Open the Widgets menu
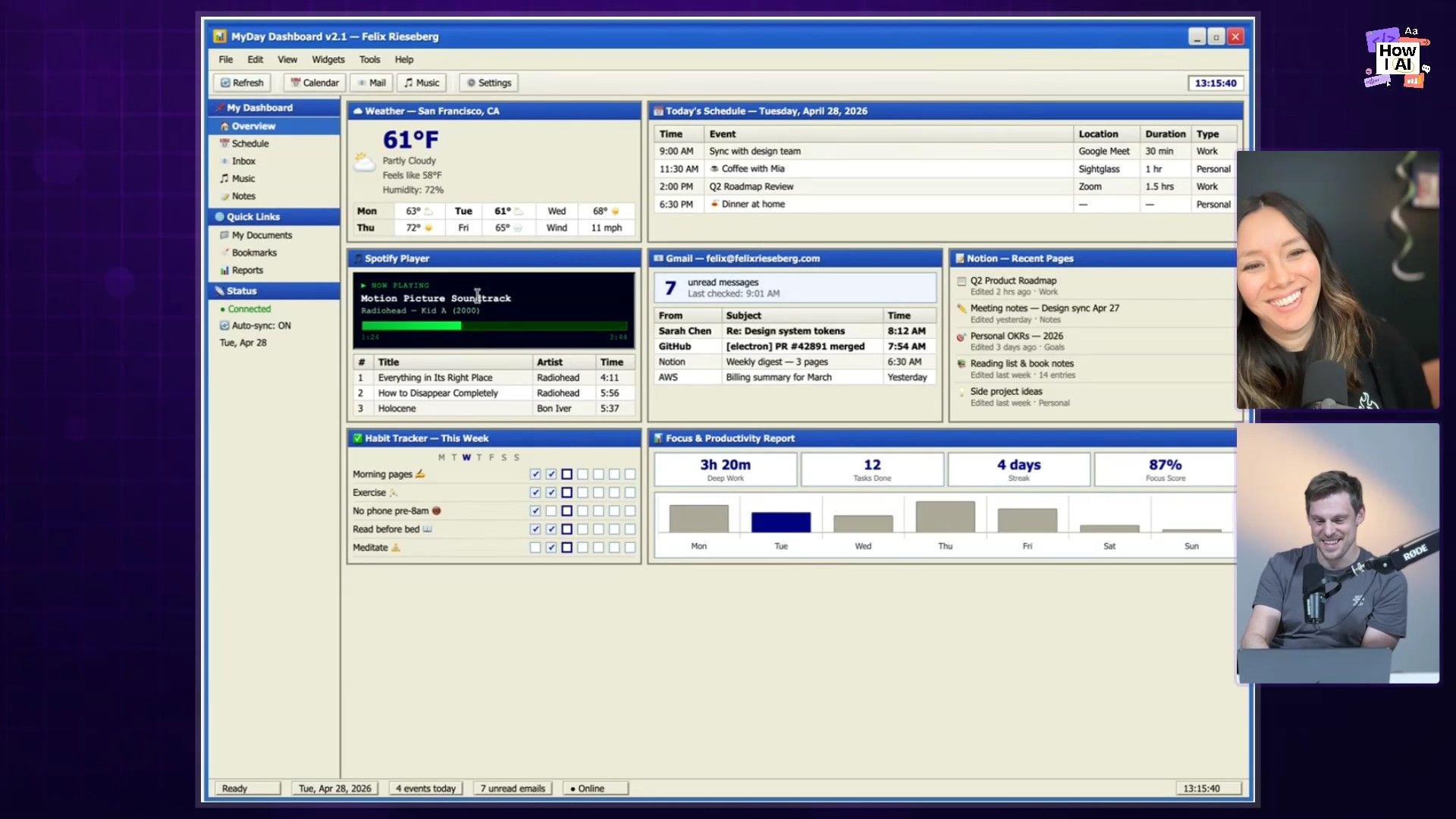 point(328,59)
